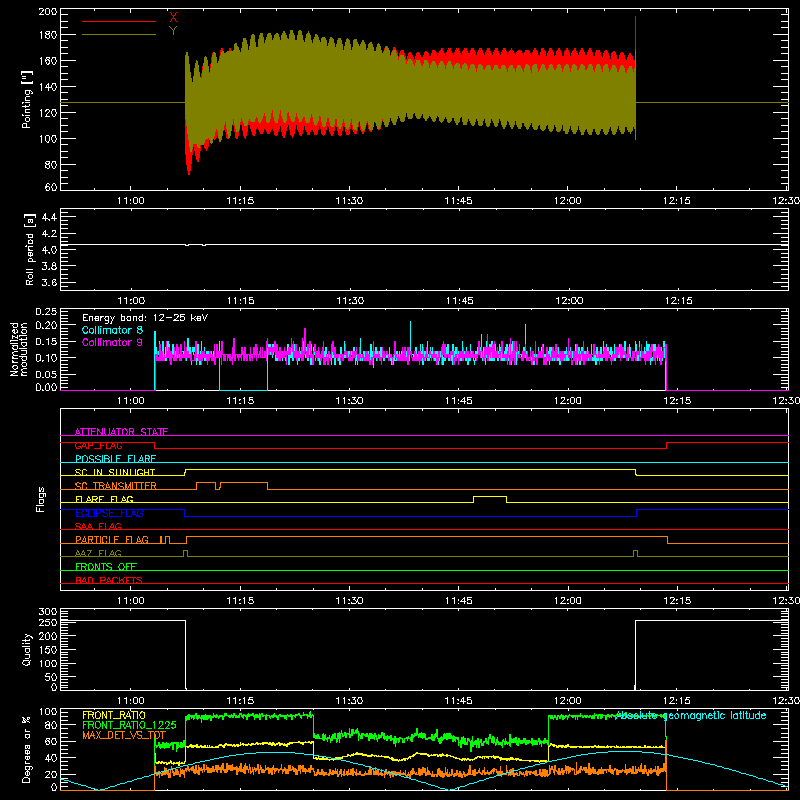800x800 pixels.
Task: Click the red X legend line
Action: (x=119, y=21)
